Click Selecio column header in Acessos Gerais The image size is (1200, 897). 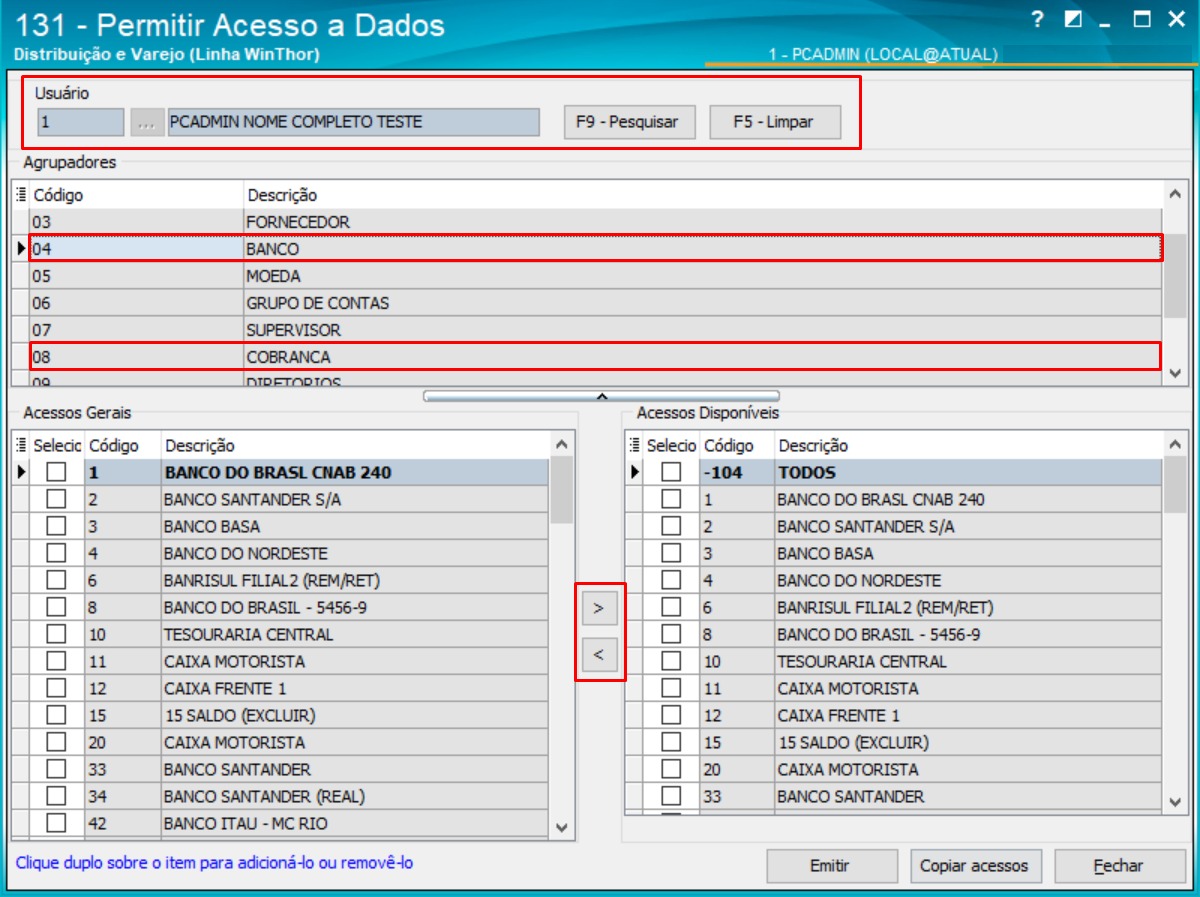(x=57, y=445)
